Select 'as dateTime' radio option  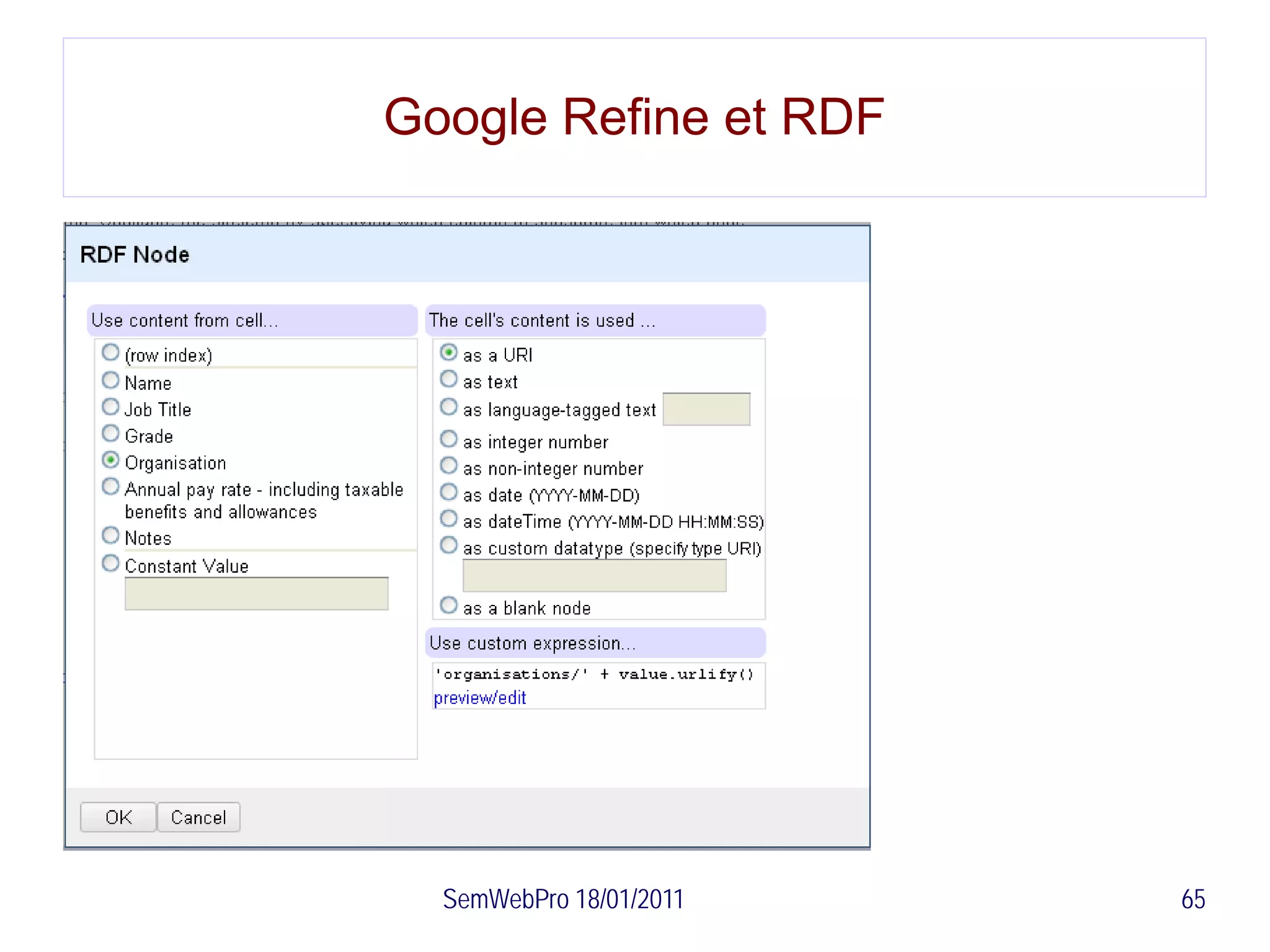pyautogui.click(x=448, y=518)
